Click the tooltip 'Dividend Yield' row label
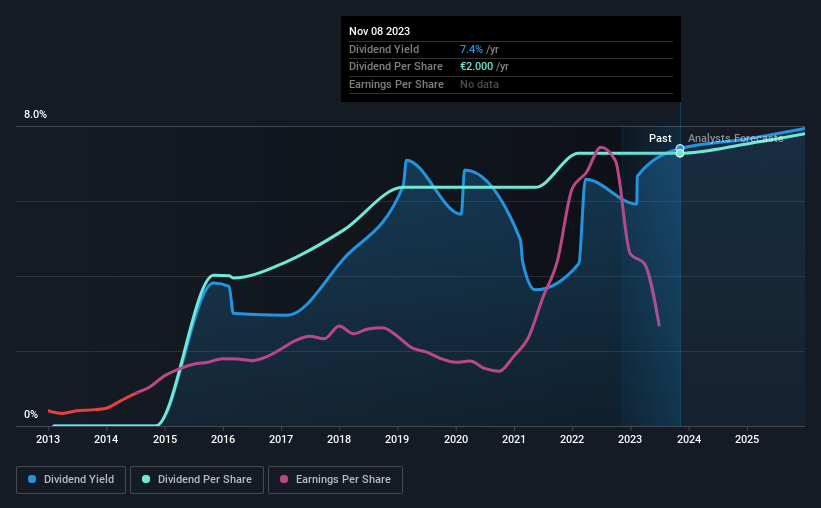The height and width of the screenshot is (508, 821). pyautogui.click(x=384, y=49)
